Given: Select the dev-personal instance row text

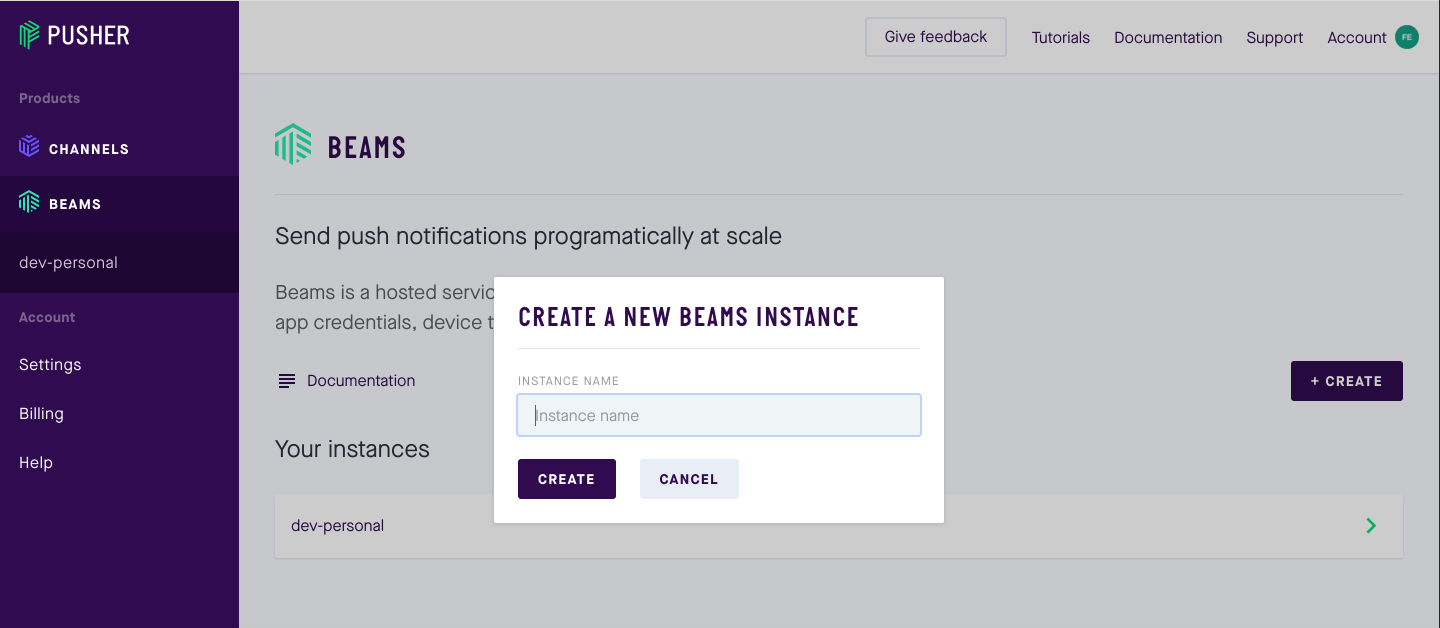Looking at the screenshot, I should pos(337,526).
